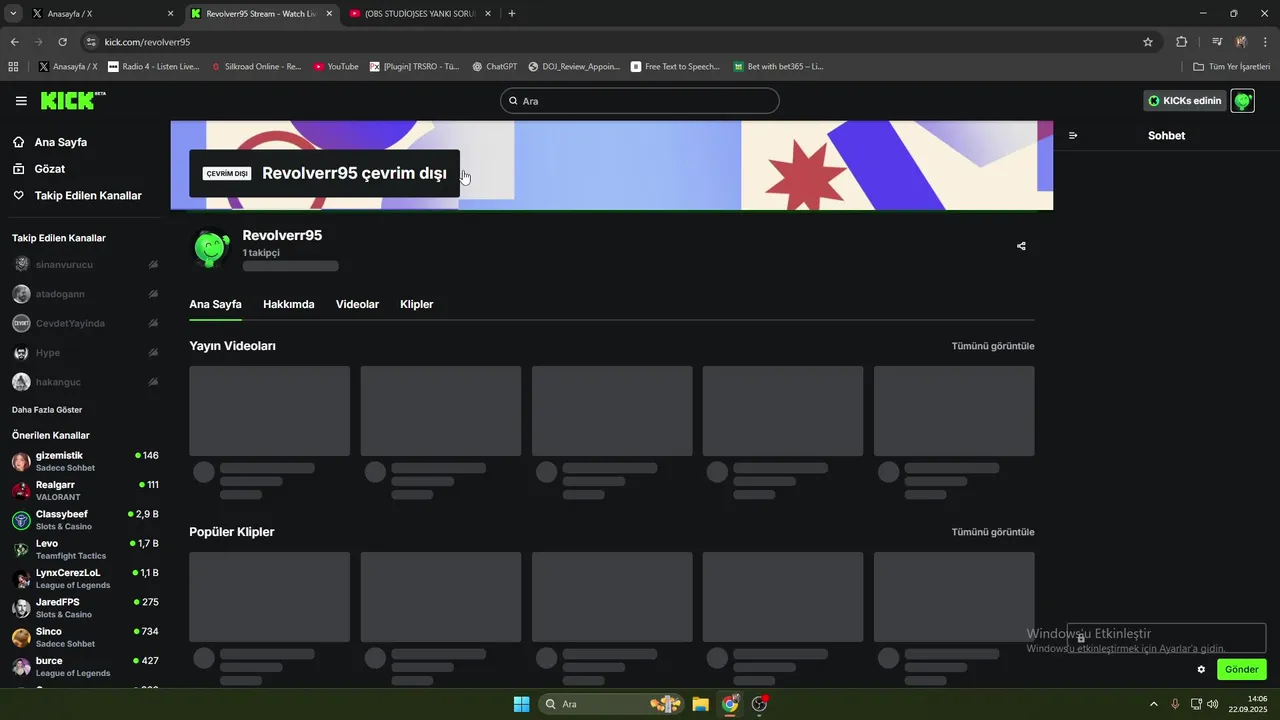Click the KICKs edinin button
Viewport: 1280px width, 720px height.
coord(1185,101)
